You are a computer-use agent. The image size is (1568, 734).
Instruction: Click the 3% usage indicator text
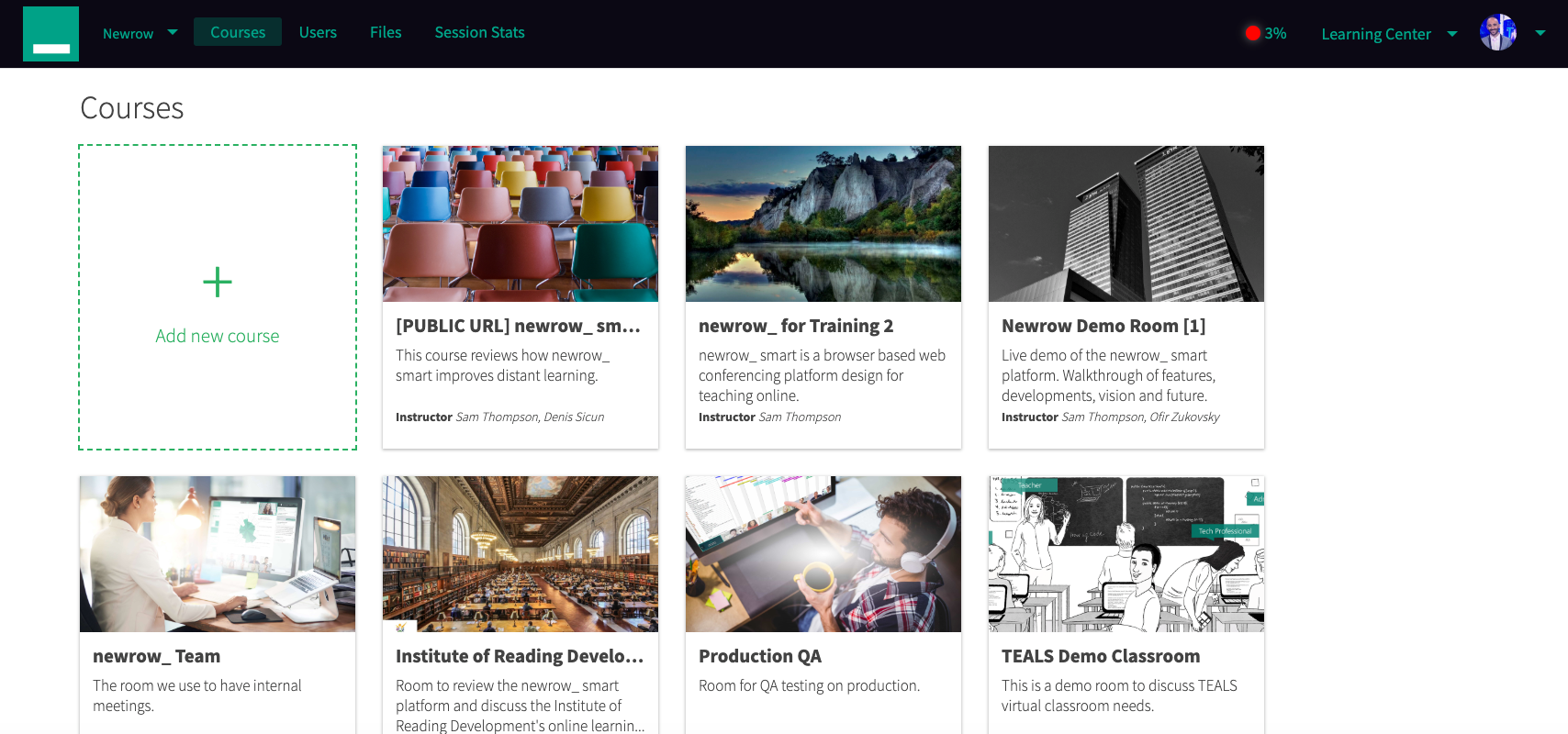tap(1275, 33)
